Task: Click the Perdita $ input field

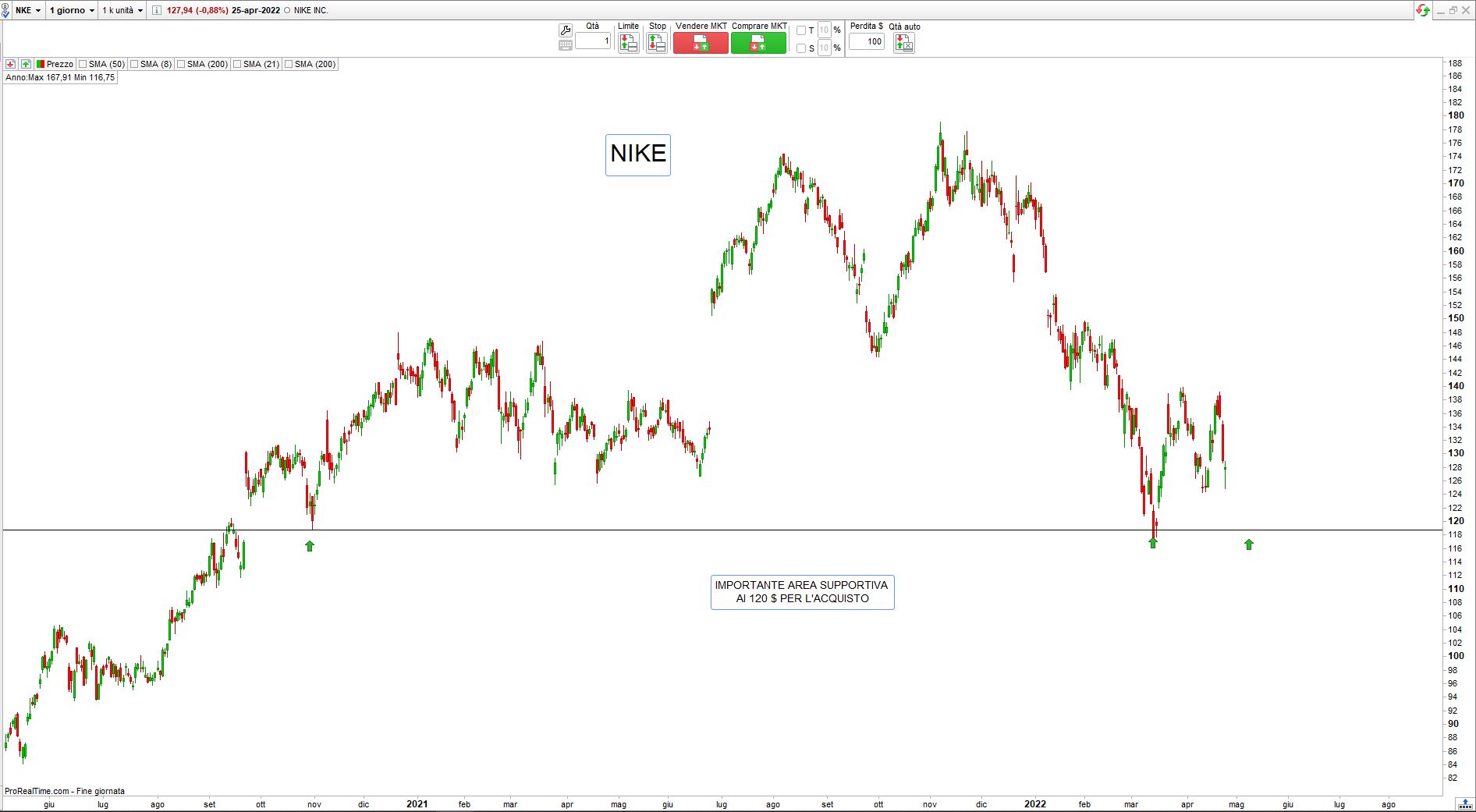Action: click(x=867, y=41)
